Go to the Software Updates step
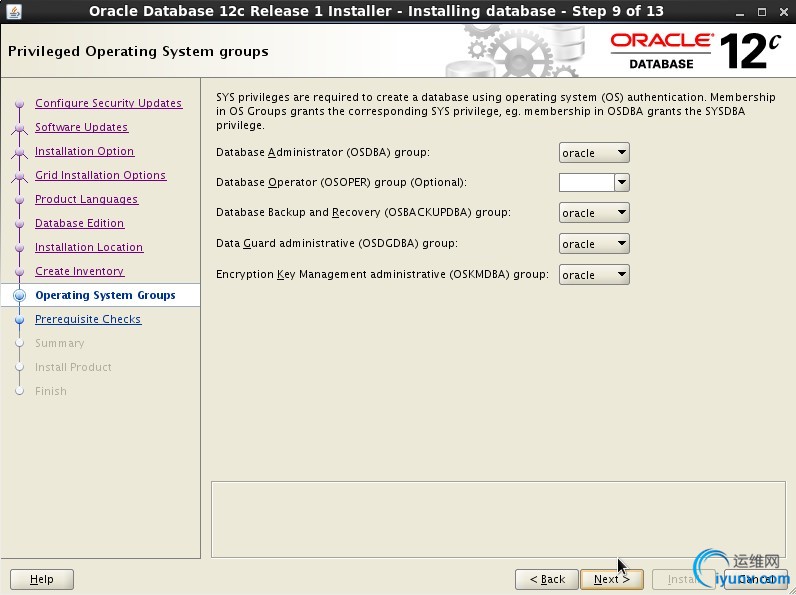The image size is (796, 595). (81, 127)
